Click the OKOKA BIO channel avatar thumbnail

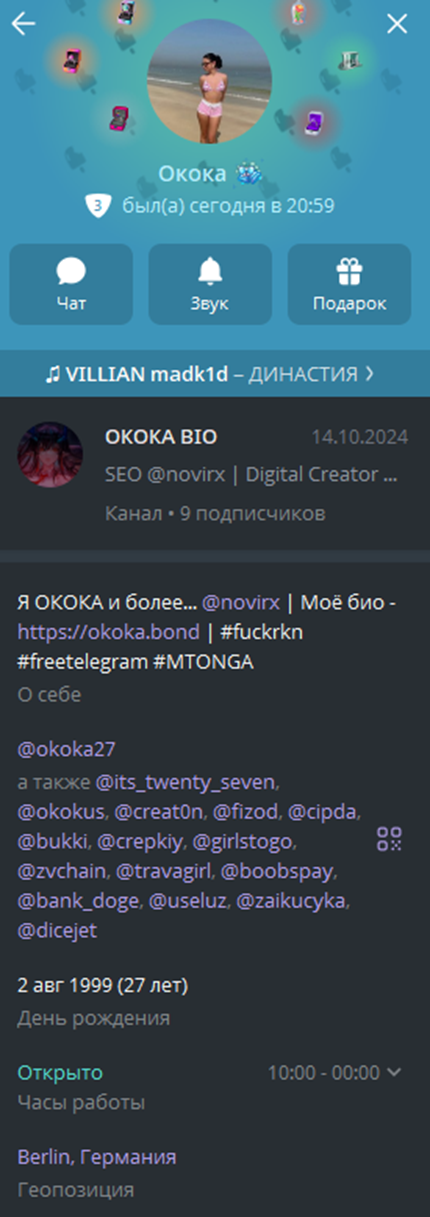pyautogui.click(x=51, y=454)
